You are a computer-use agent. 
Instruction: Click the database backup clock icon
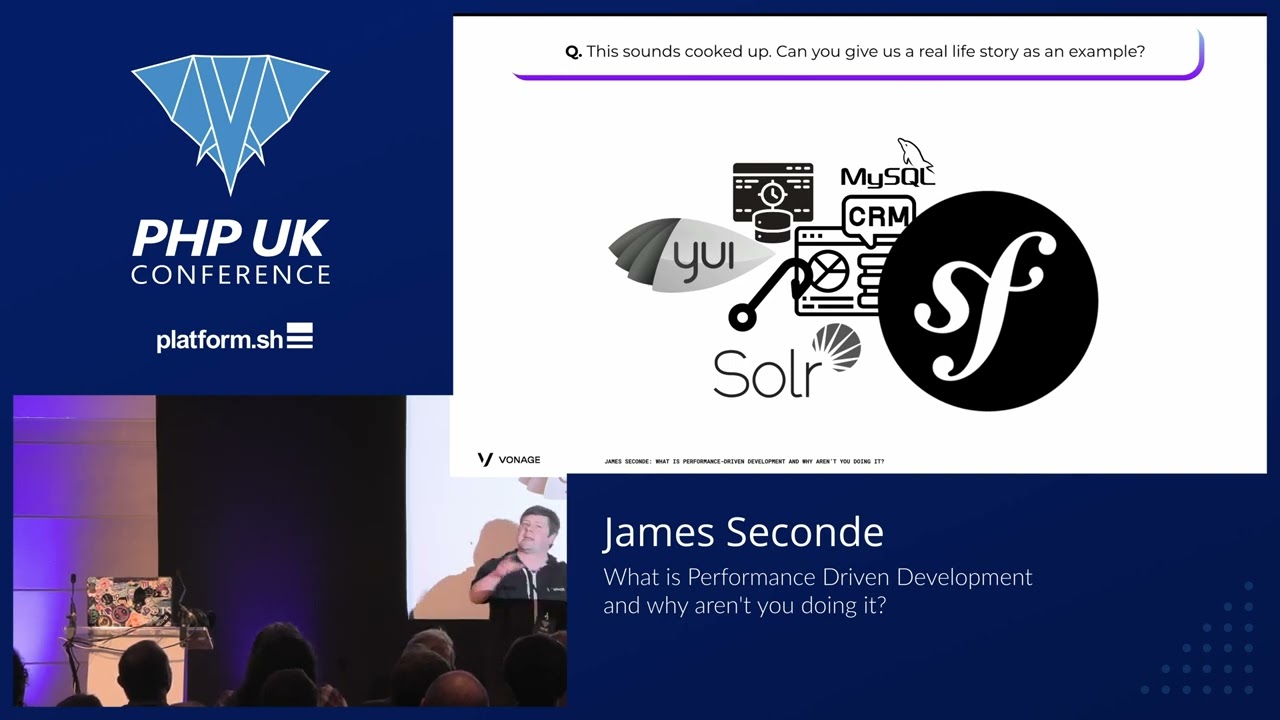[x=772, y=203]
